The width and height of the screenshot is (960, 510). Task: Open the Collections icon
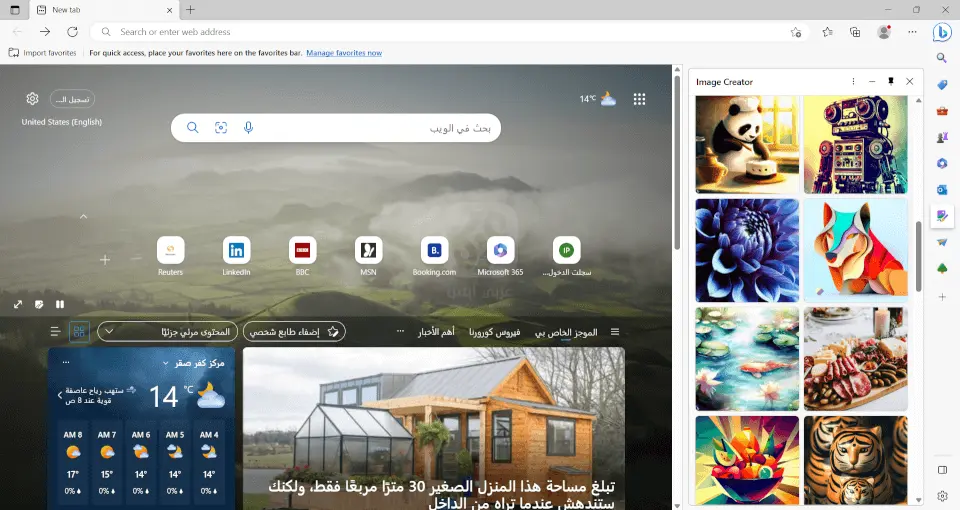pyautogui.click(x=855, y=32)
